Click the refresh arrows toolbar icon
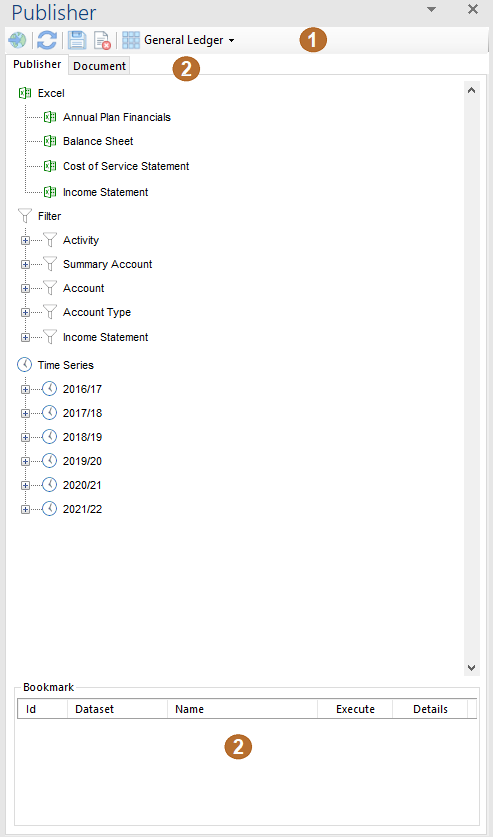The height and width of the screenshot is (837, 493). 47,40
